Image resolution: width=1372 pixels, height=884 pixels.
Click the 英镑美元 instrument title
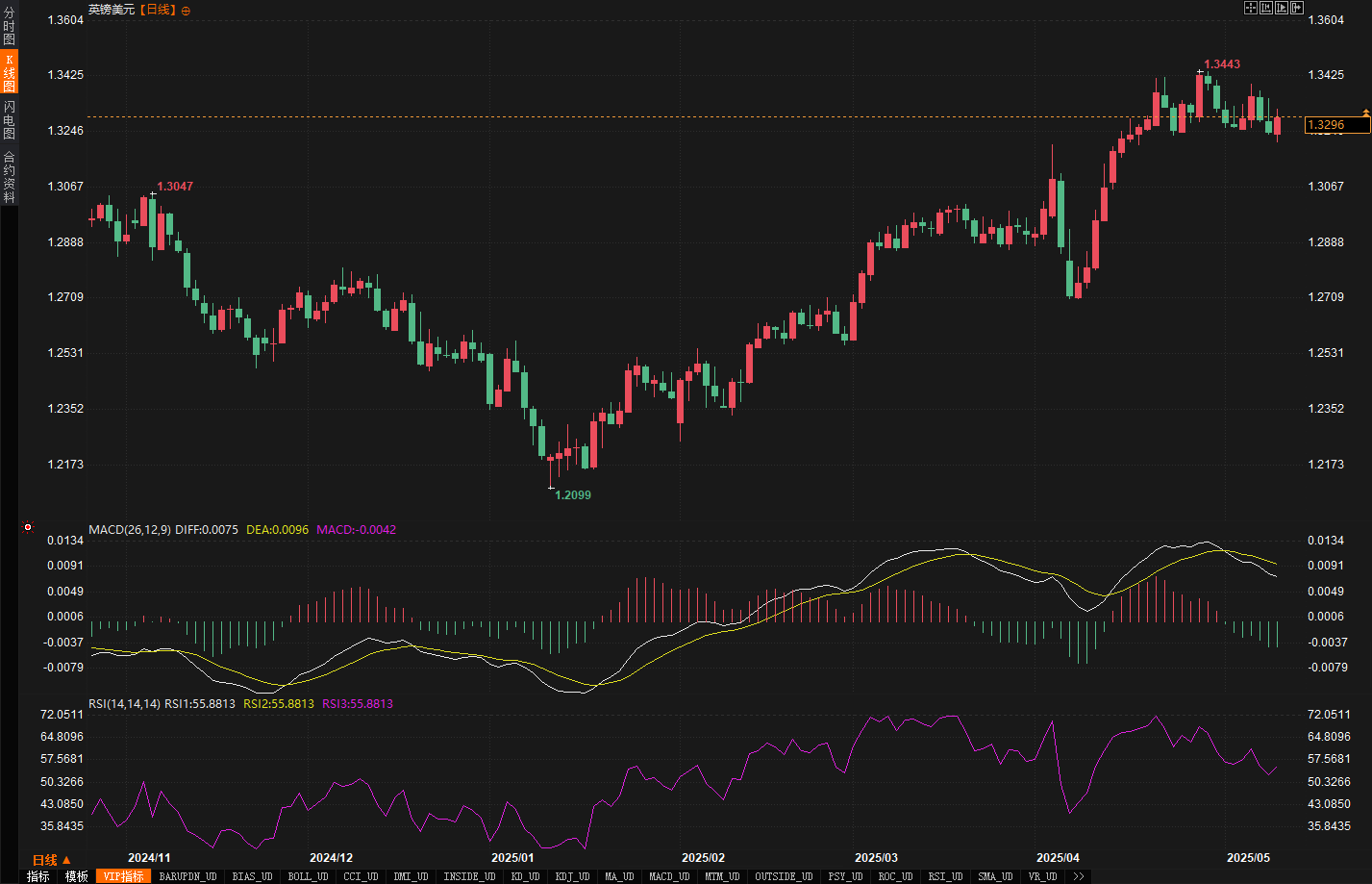[x=112, y=10]
